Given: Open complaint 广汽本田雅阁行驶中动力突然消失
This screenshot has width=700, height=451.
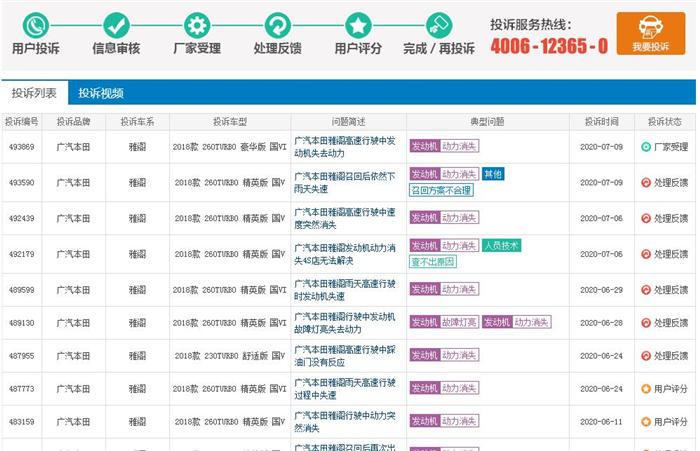Looking at the screenshot, I should [x=345, y=422].
